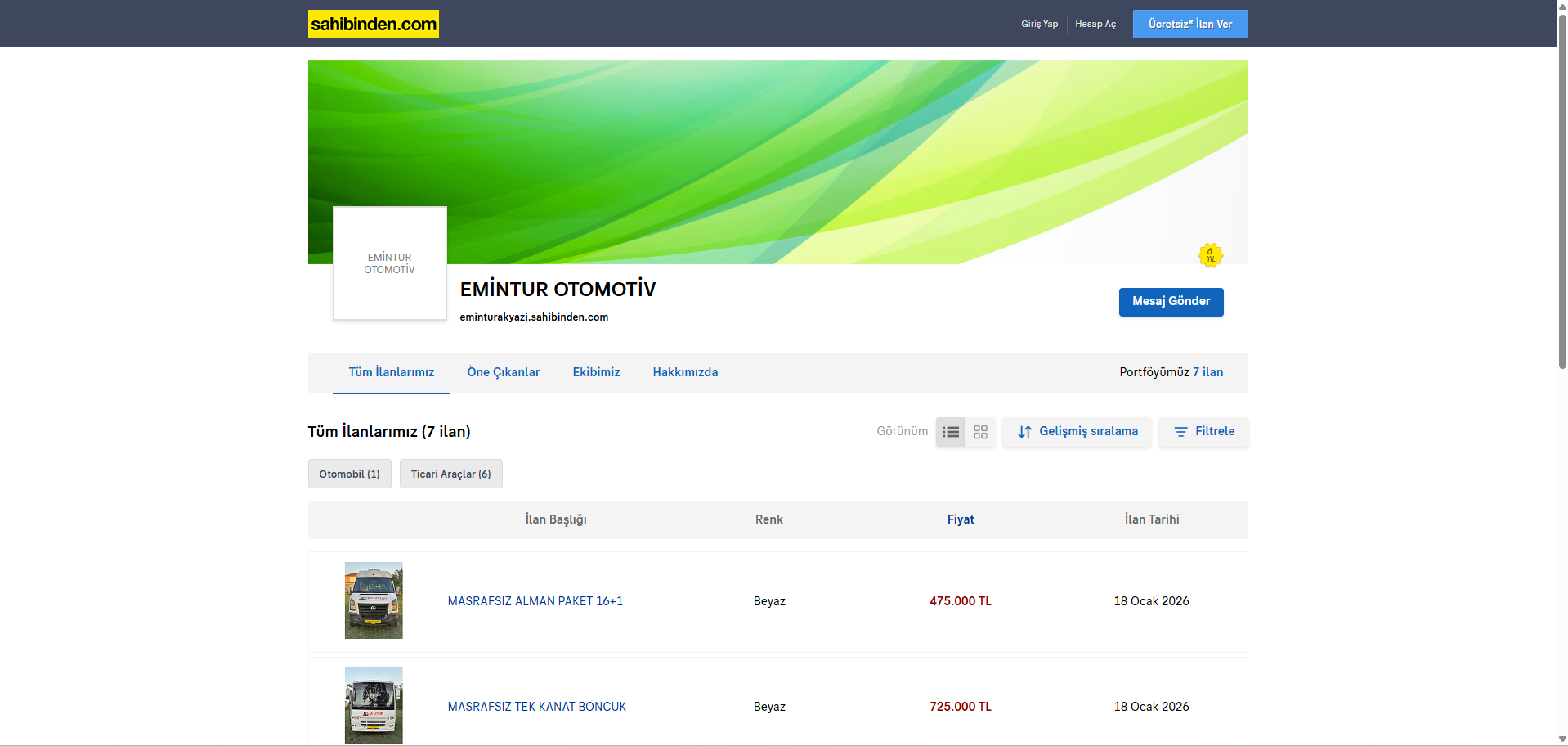The height and width of the screenshot is (746, 1568).
Task: Sort by Renk column header
Action: pos(769,519)
